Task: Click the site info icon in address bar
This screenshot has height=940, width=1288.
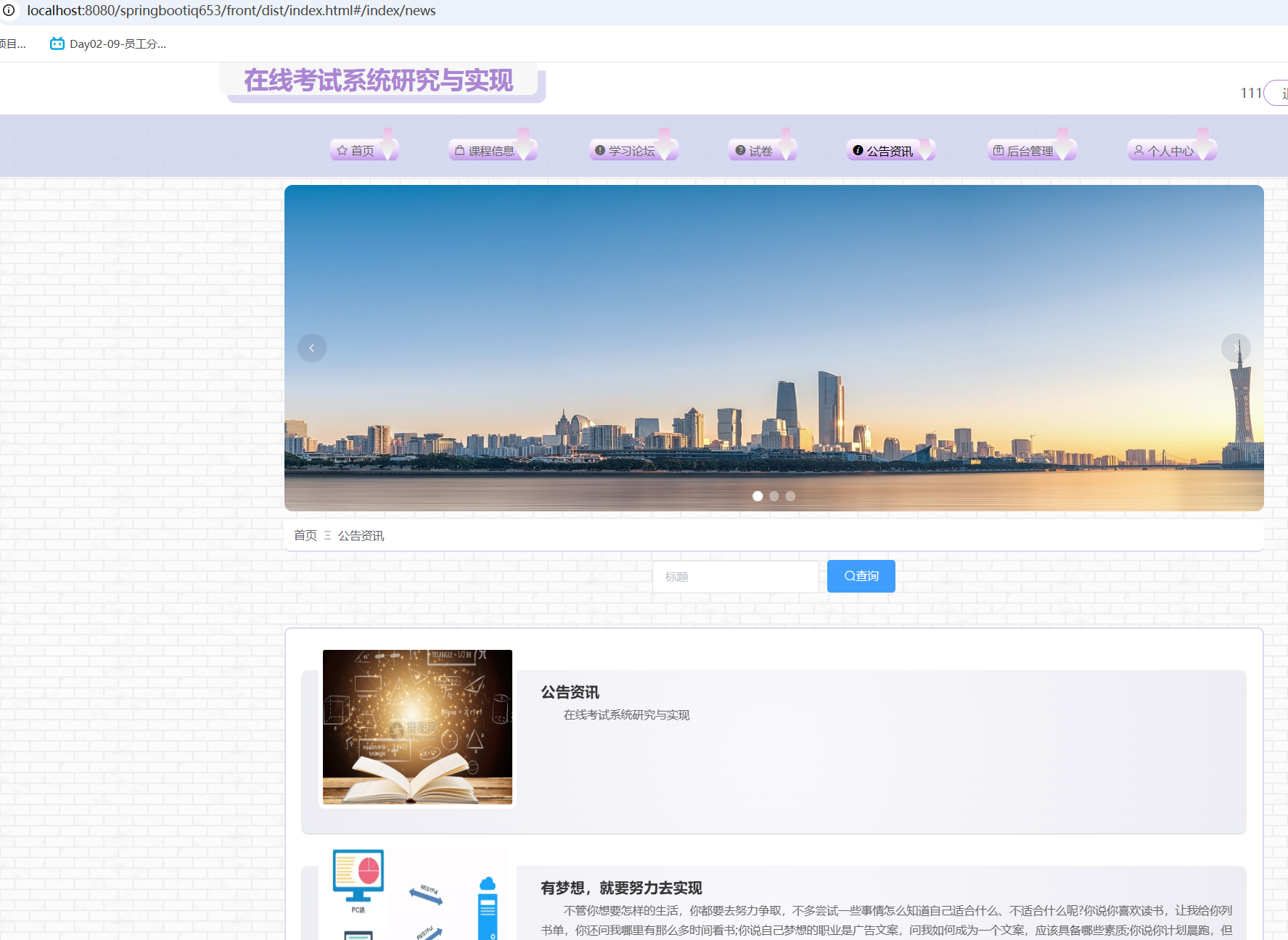Action: (x=9, y=10)
